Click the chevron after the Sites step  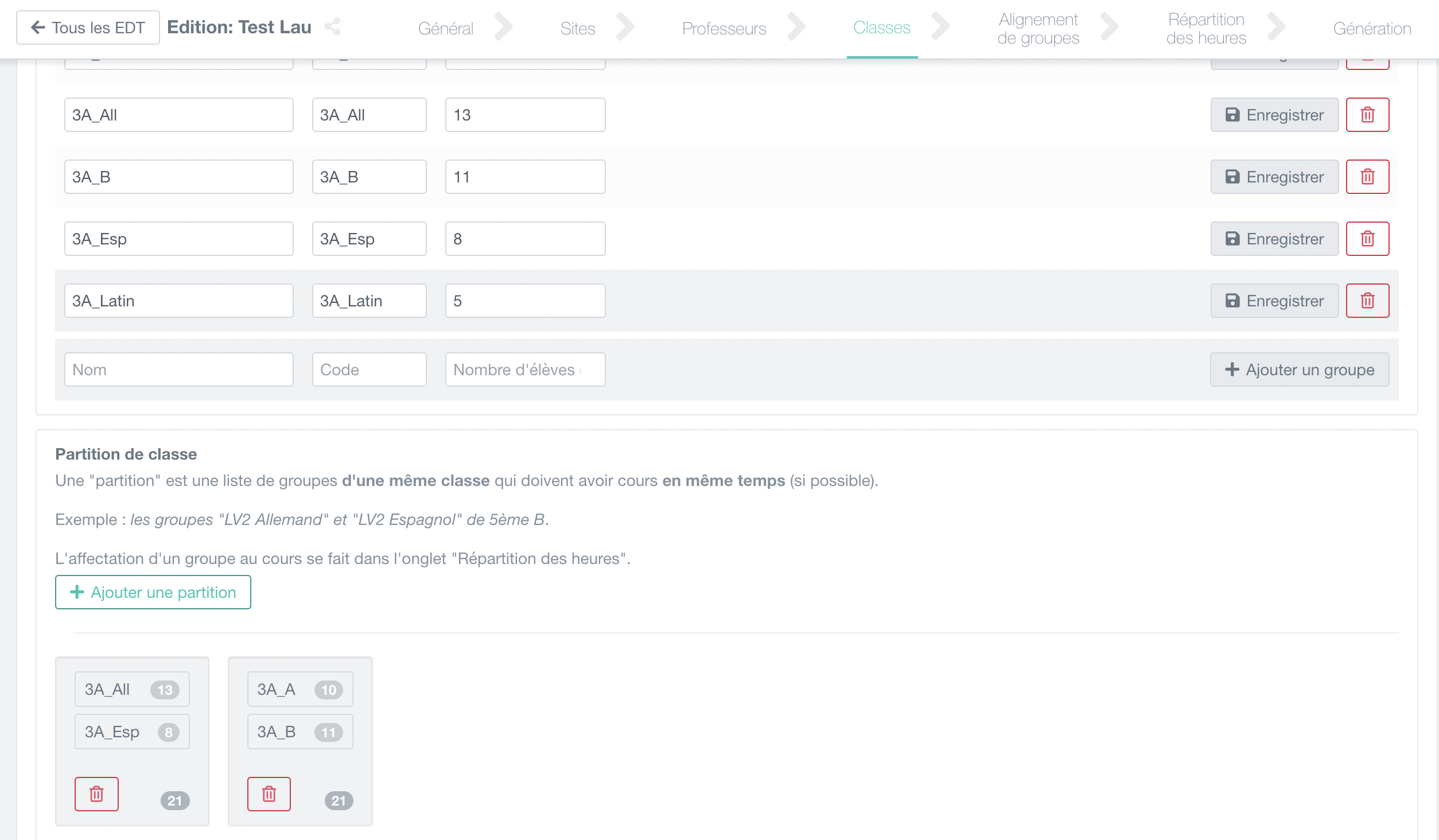tap(625, 27)
